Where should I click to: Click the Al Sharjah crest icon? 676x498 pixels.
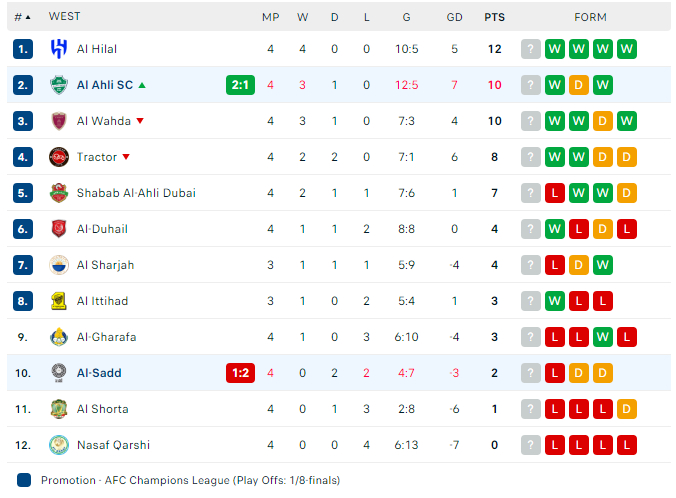point(59,265)
